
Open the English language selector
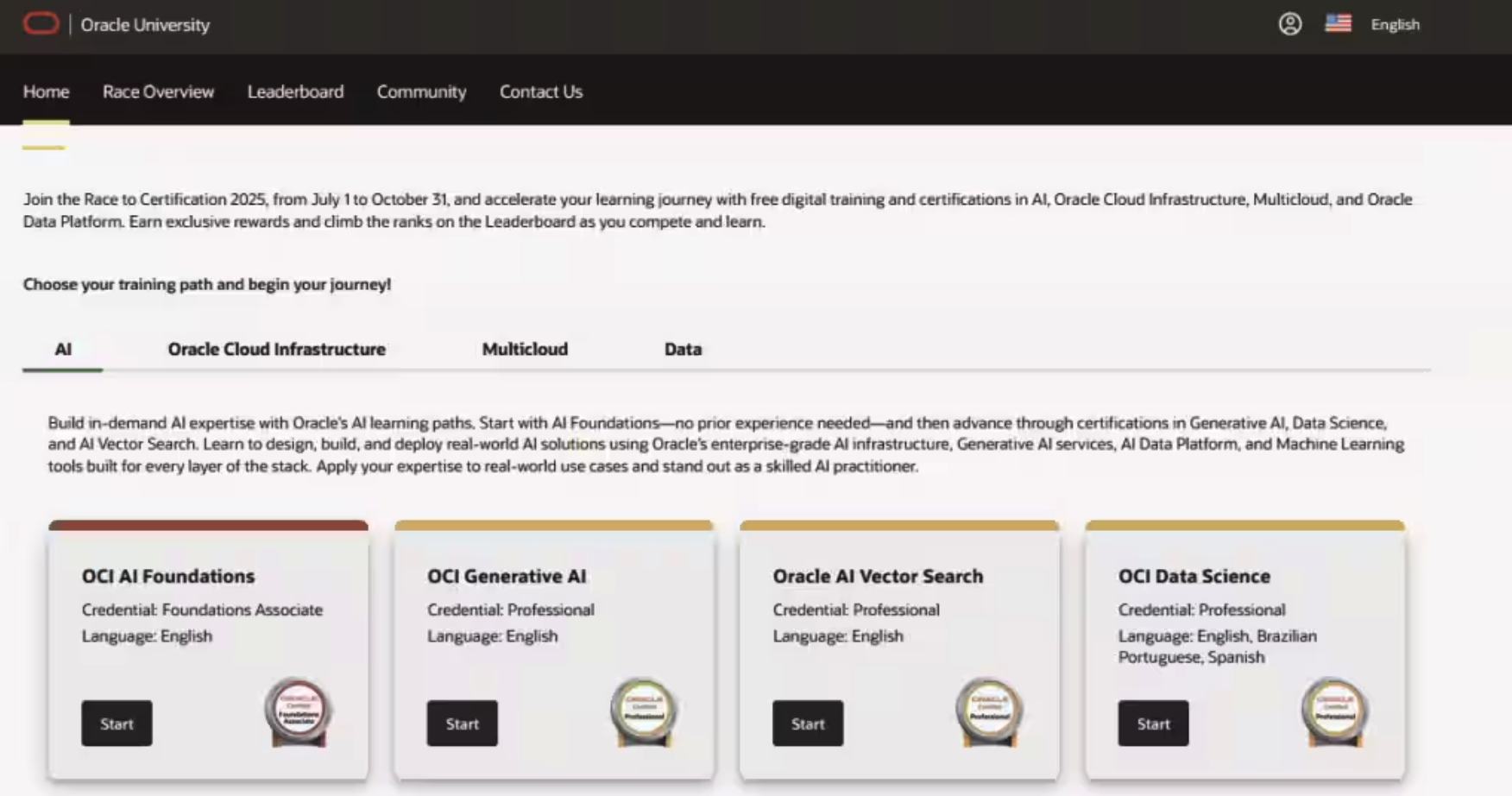[1395, 24]
